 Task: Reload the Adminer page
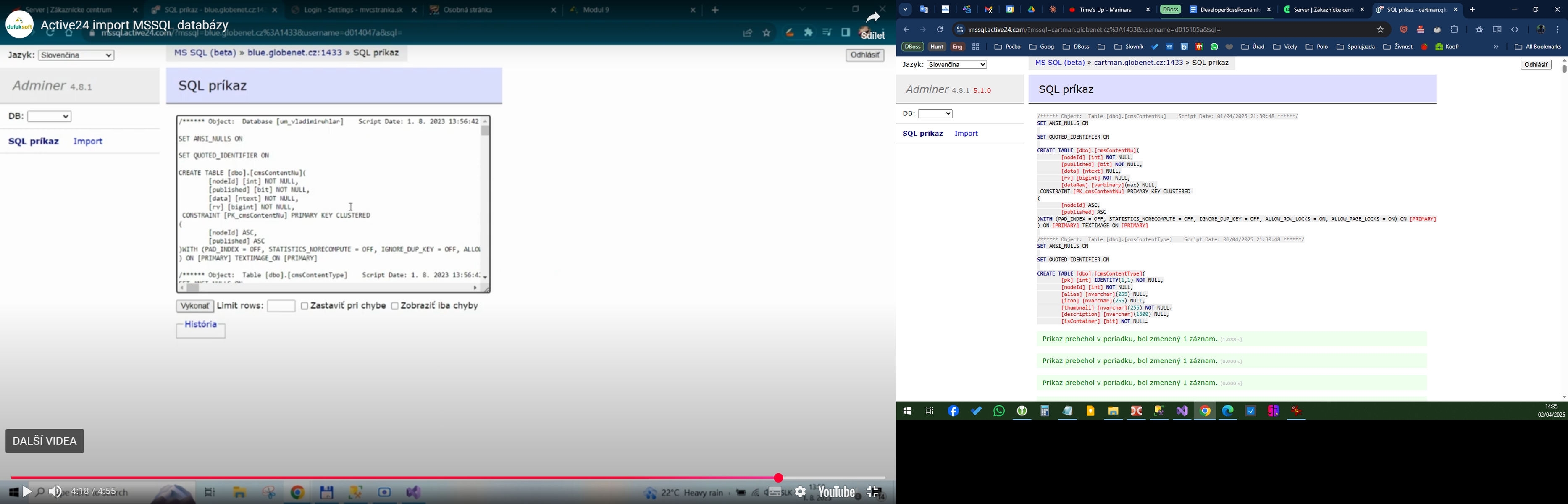(940, 30)
